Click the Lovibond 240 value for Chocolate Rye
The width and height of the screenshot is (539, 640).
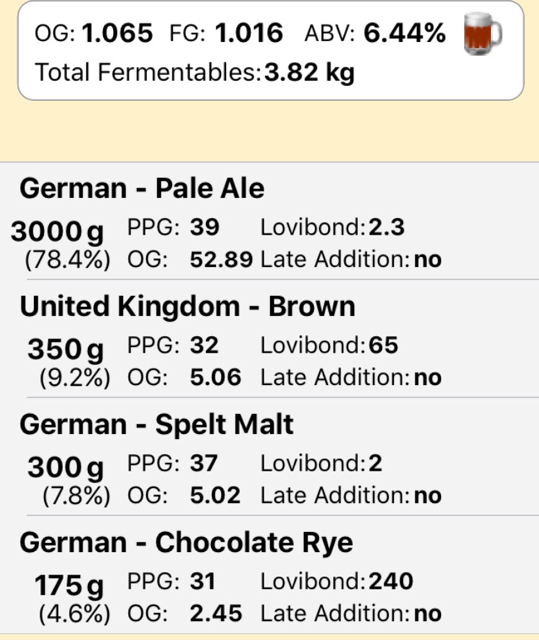pos(391,581)
